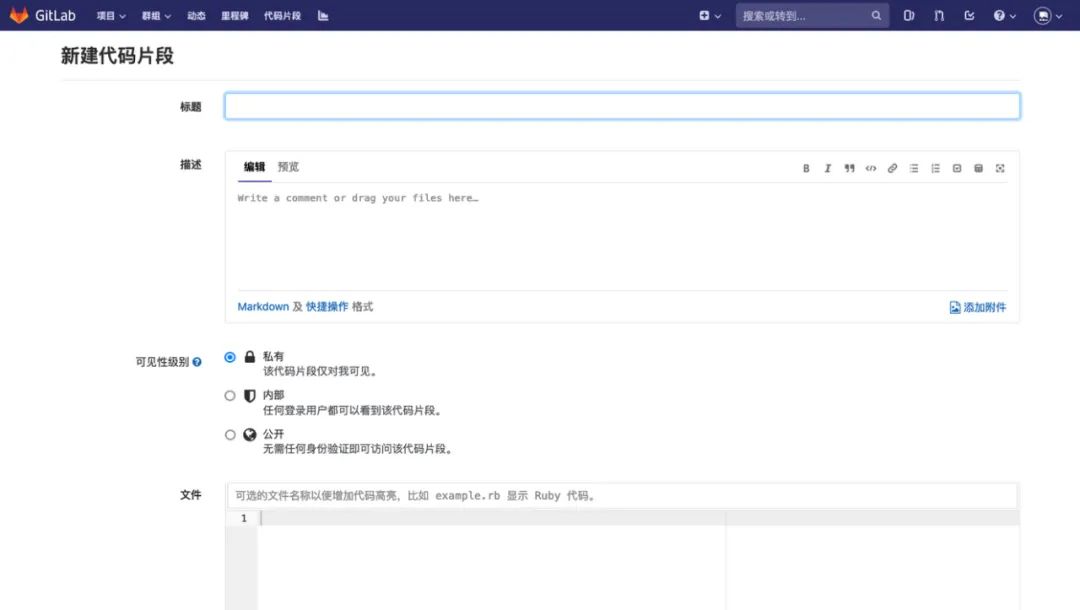Open 里程碑 in the top navigation
The height and width of the screenshot is (610, 1080).
click(234, 16)
